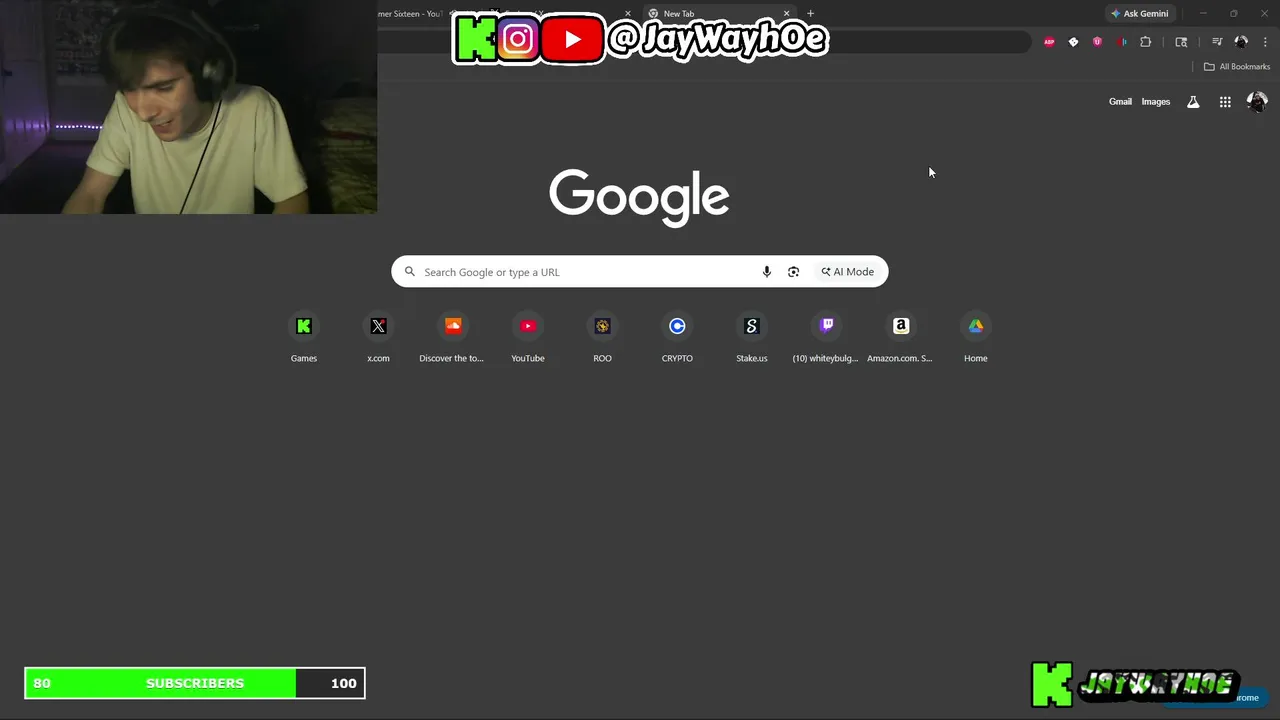Switch to the 'mer Sixteen - YouTube' tab

pos(410,14)
